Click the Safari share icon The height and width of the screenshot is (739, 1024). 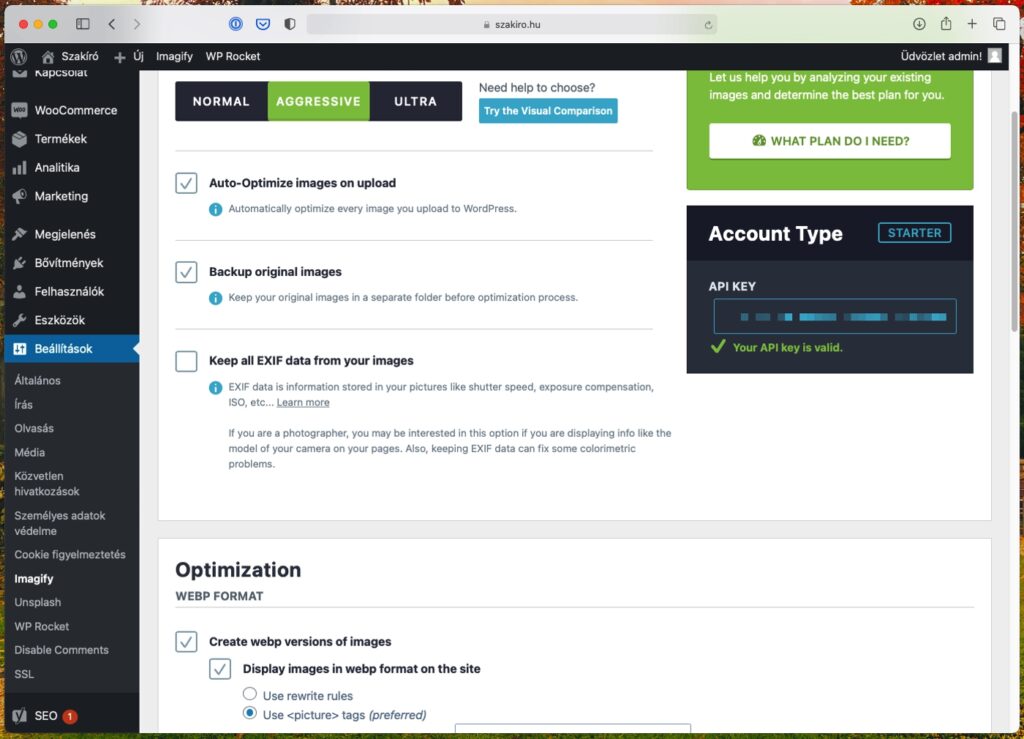(x=945, y=24)
